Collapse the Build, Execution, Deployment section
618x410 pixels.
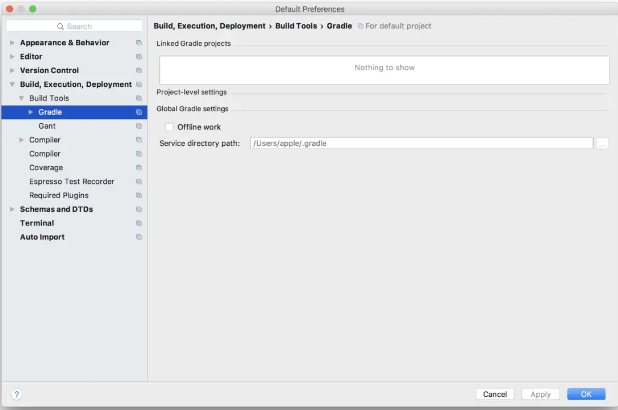pyautogui.click(x=12, y=85)
